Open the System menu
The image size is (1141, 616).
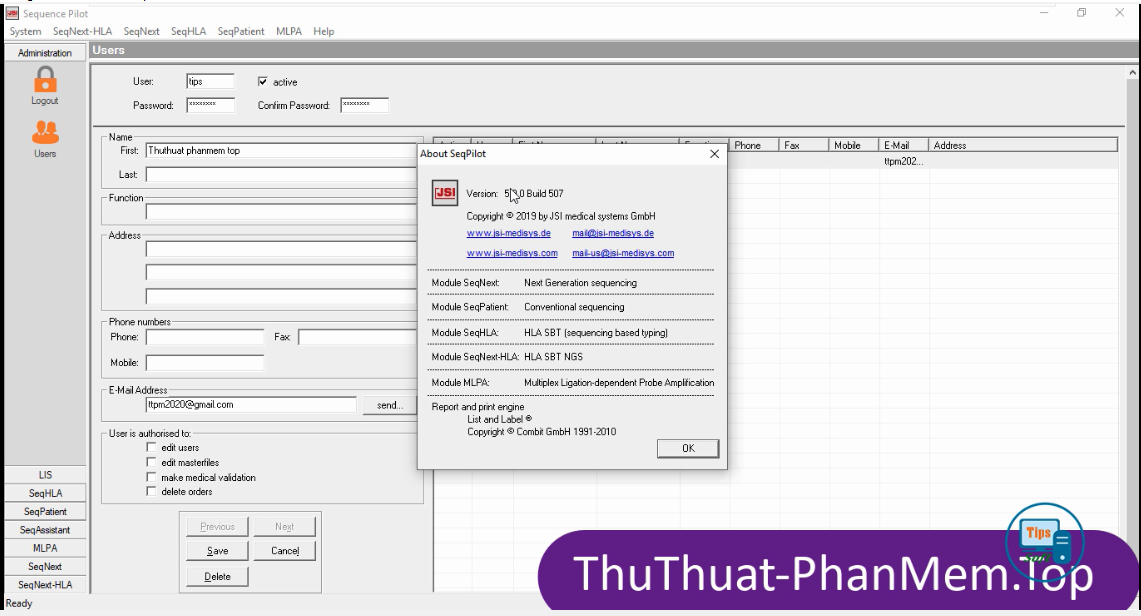(x=25, y=31)
